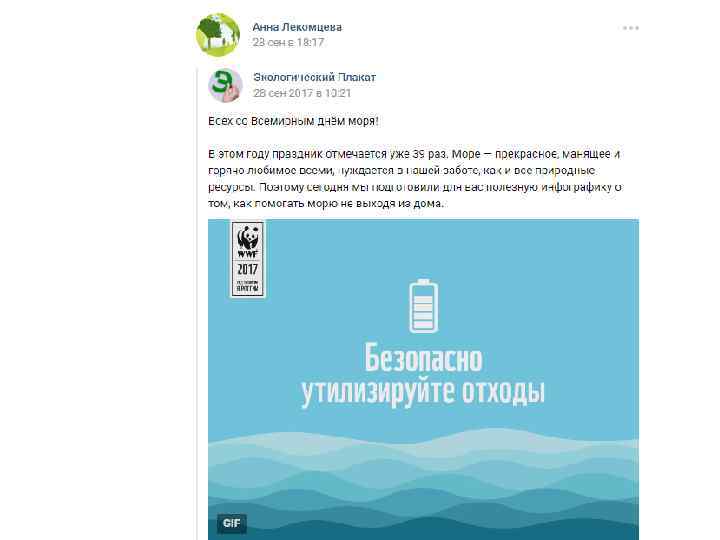
Task: Click the WWF panda logo in the image
Action: 248,241
